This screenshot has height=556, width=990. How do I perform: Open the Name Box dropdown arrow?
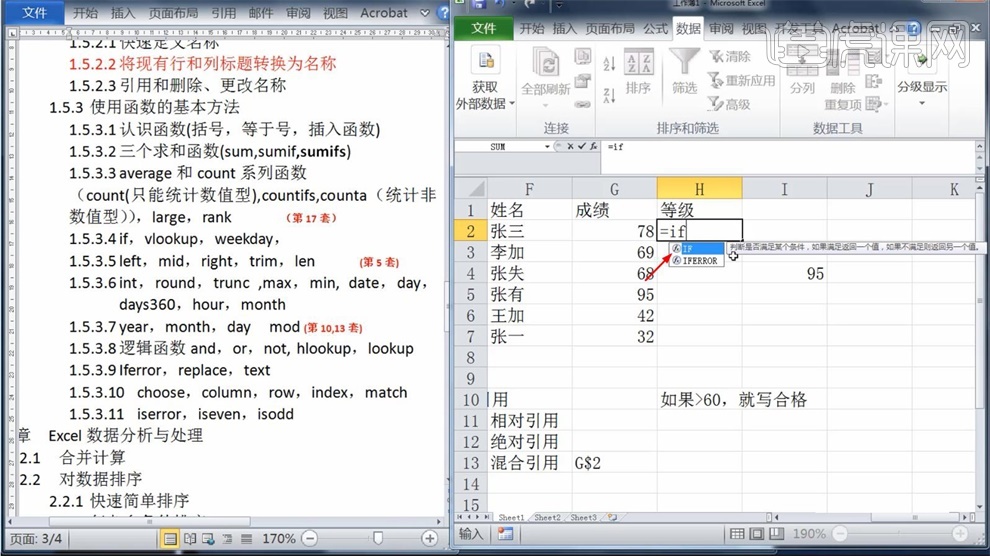point(547,146)
